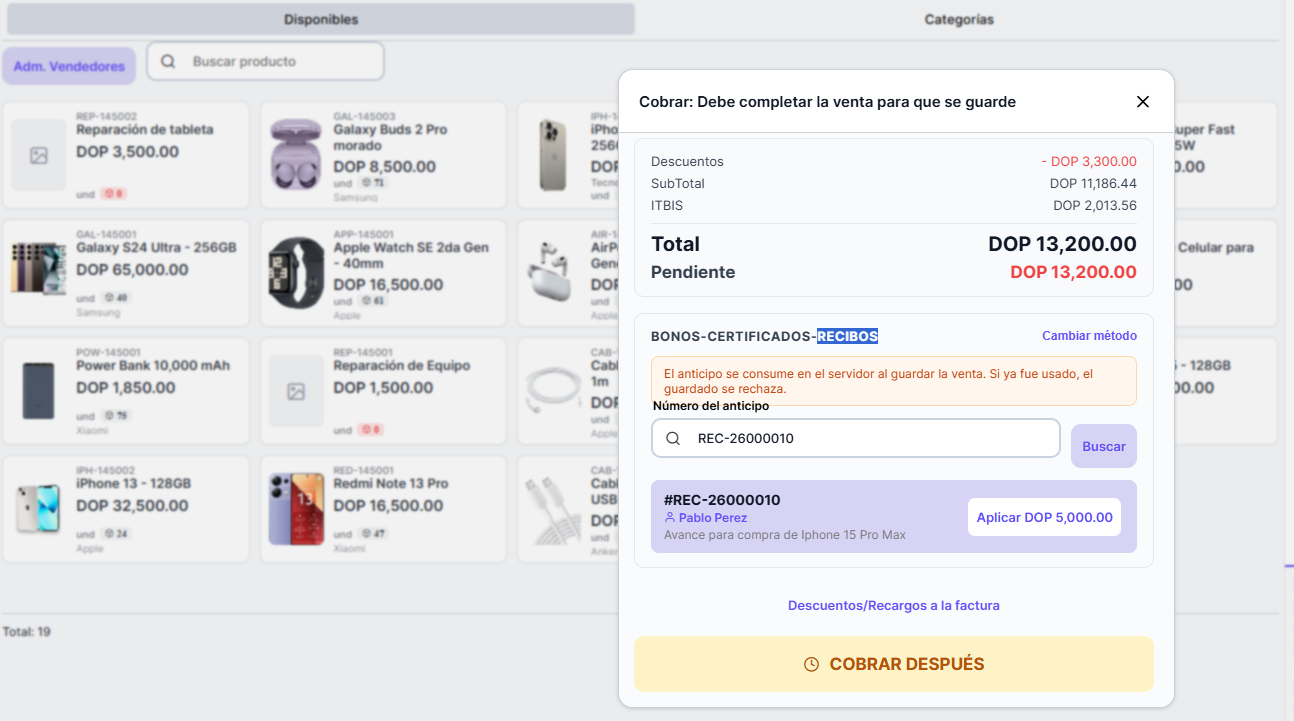Click the SubTotal DOP 11,186.44 value

(x=1093, y=183)
